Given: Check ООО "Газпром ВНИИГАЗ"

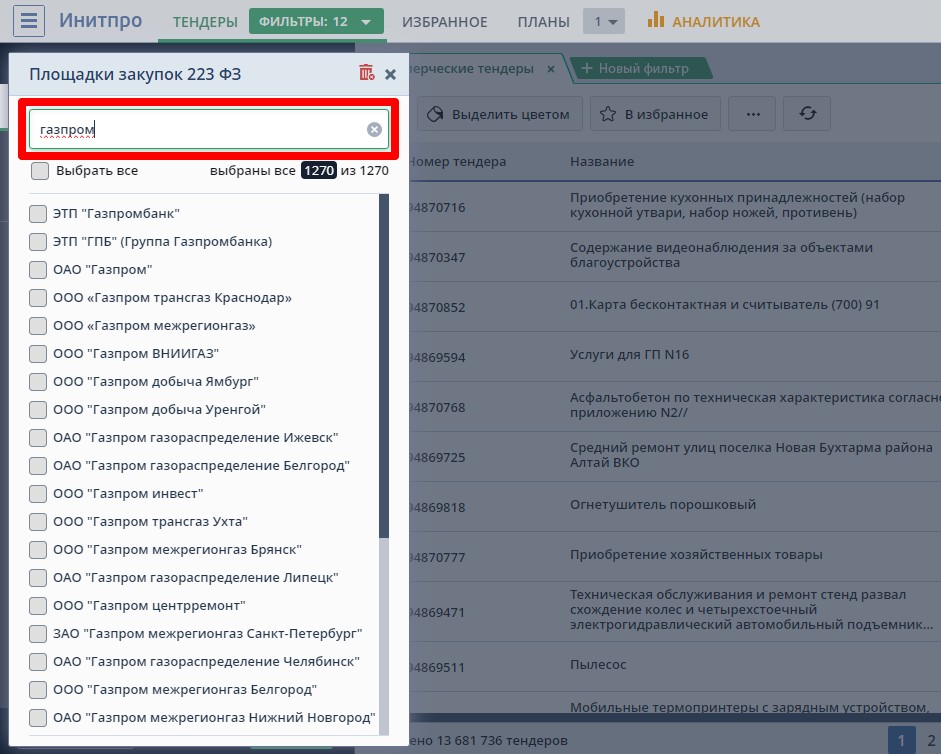Looking at the screenshot, I should (38, 354).
